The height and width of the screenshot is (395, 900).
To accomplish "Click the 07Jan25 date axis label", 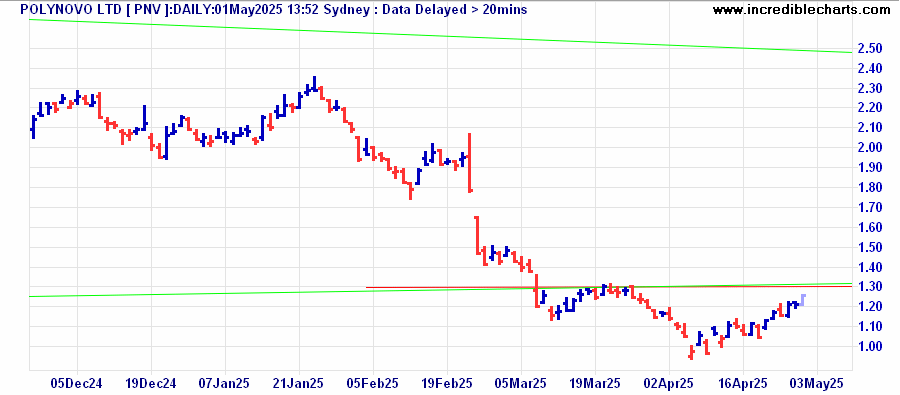I will pyautogui.click(x=225, y=383).
